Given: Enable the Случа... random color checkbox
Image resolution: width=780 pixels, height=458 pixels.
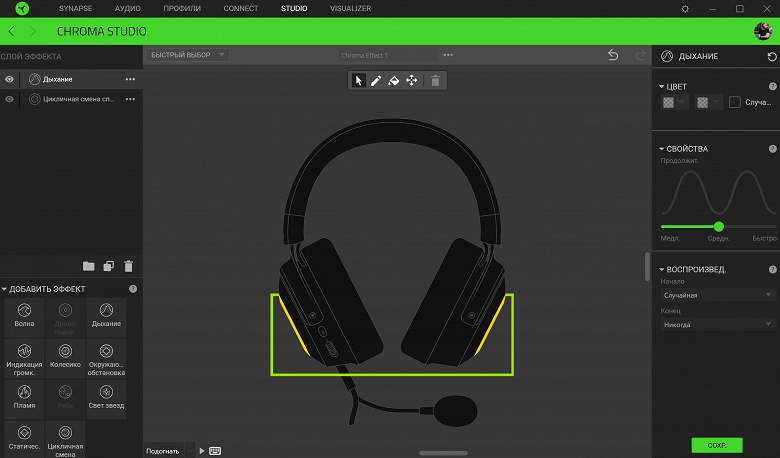Looking at the screenshot, I should pyautogui.click(x=735, y=102).
